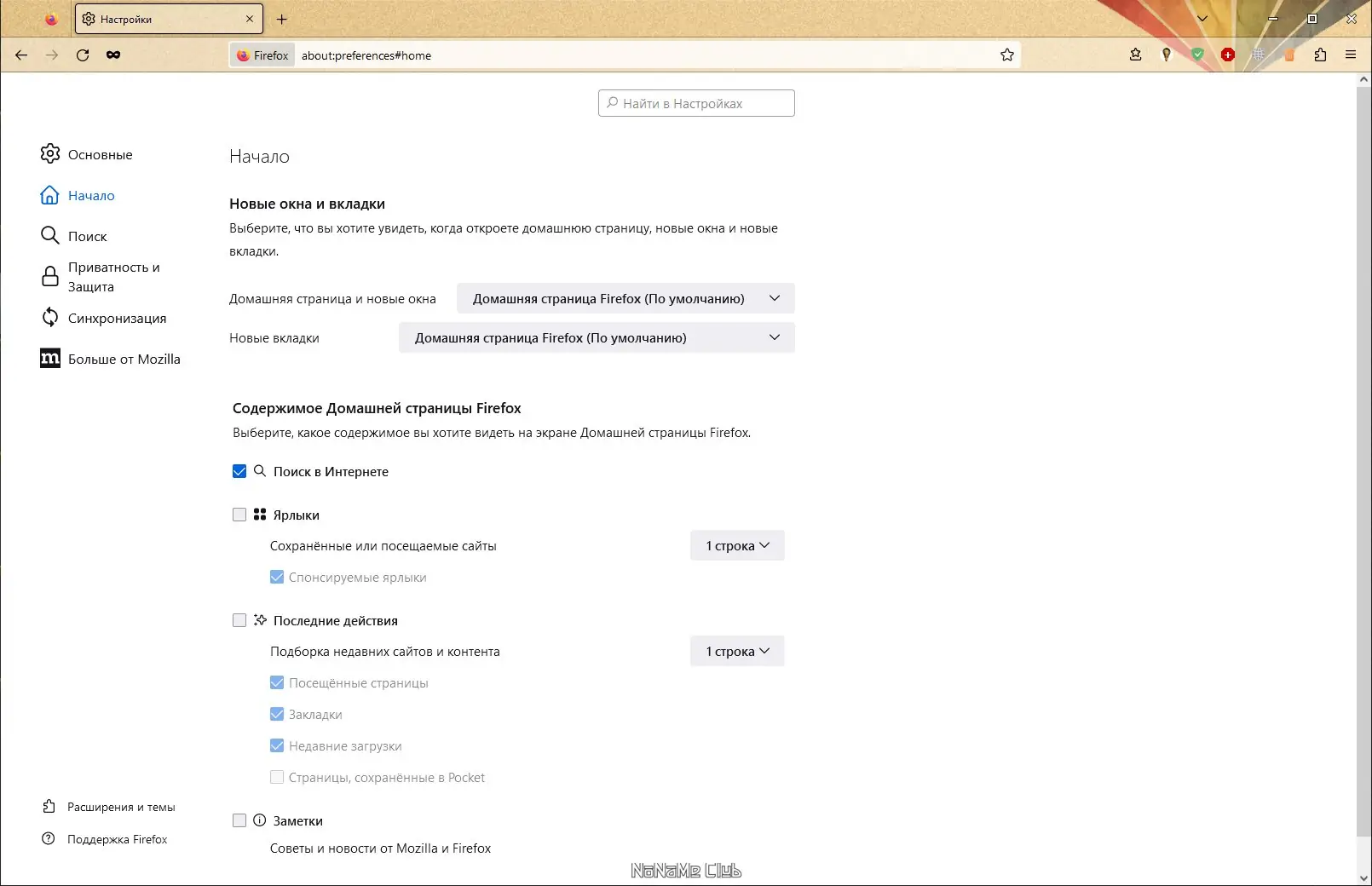Click the Firefox identity badge in address bar
The height and width of the screenshot is (886, 1372).
pyautogui.click(x=262, y=55)
